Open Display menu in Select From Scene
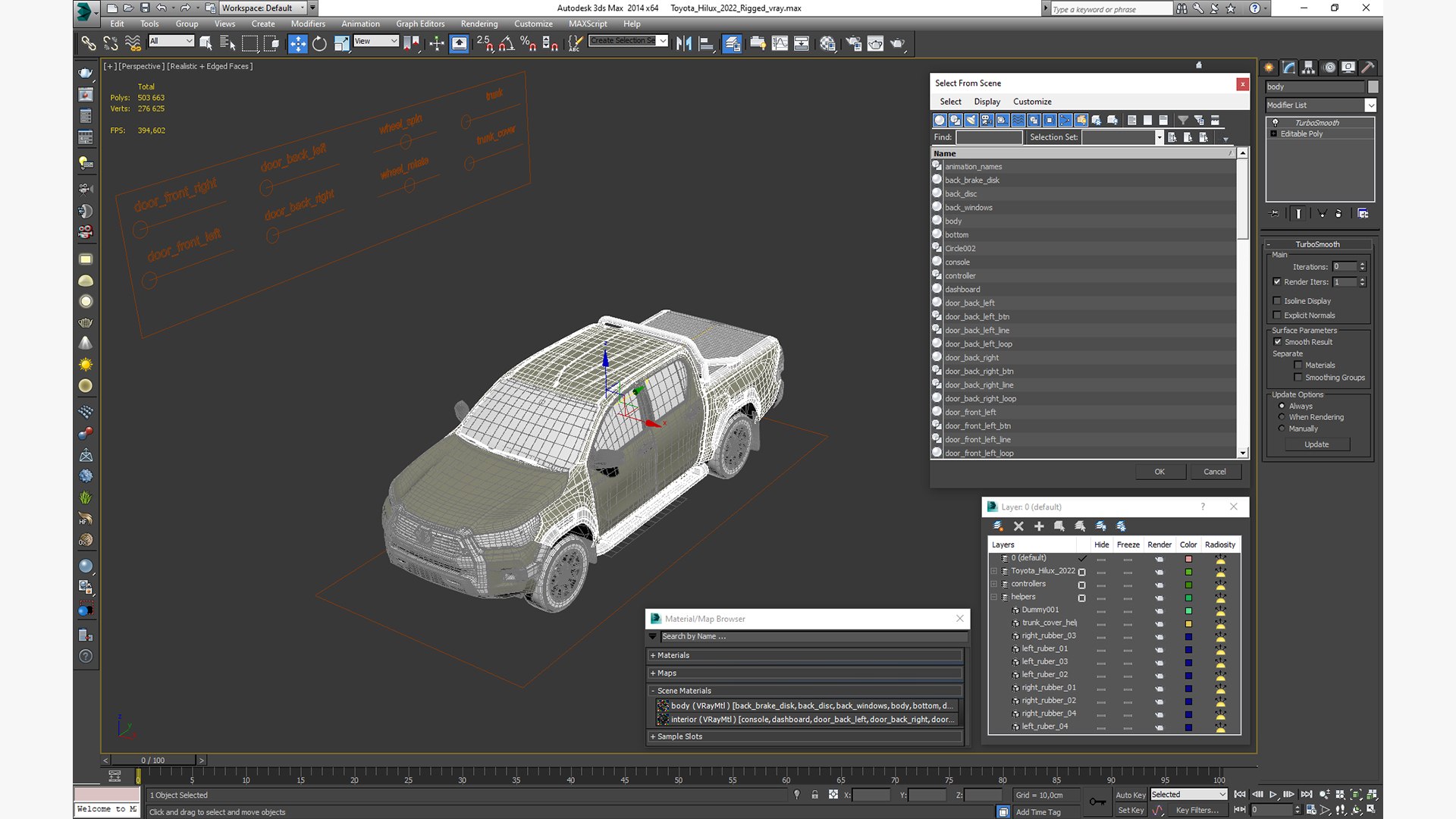 click(x=987, y=102)
